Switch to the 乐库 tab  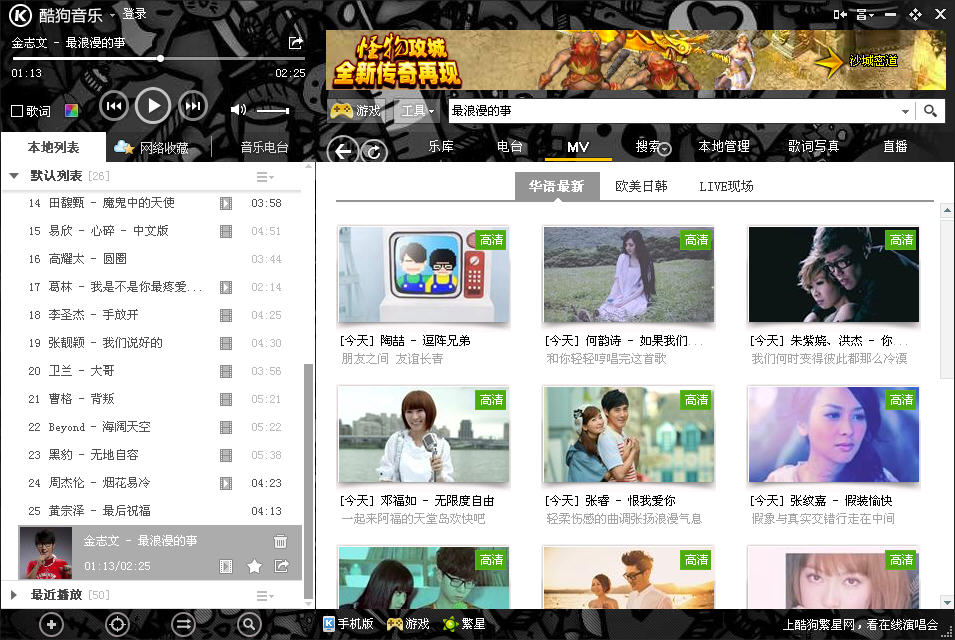[441, 146]
